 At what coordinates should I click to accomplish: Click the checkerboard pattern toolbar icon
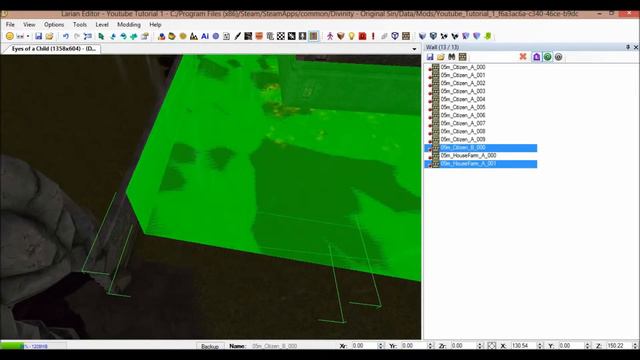point(281,36)
